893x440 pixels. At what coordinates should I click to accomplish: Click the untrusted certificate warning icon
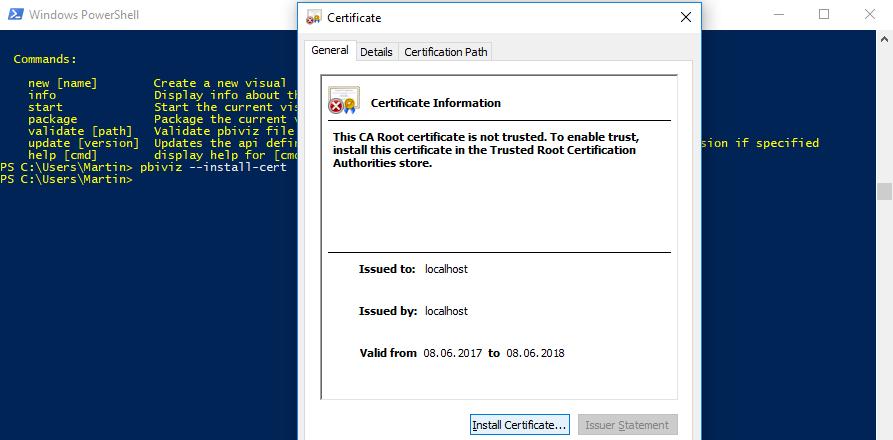(344, 100)
